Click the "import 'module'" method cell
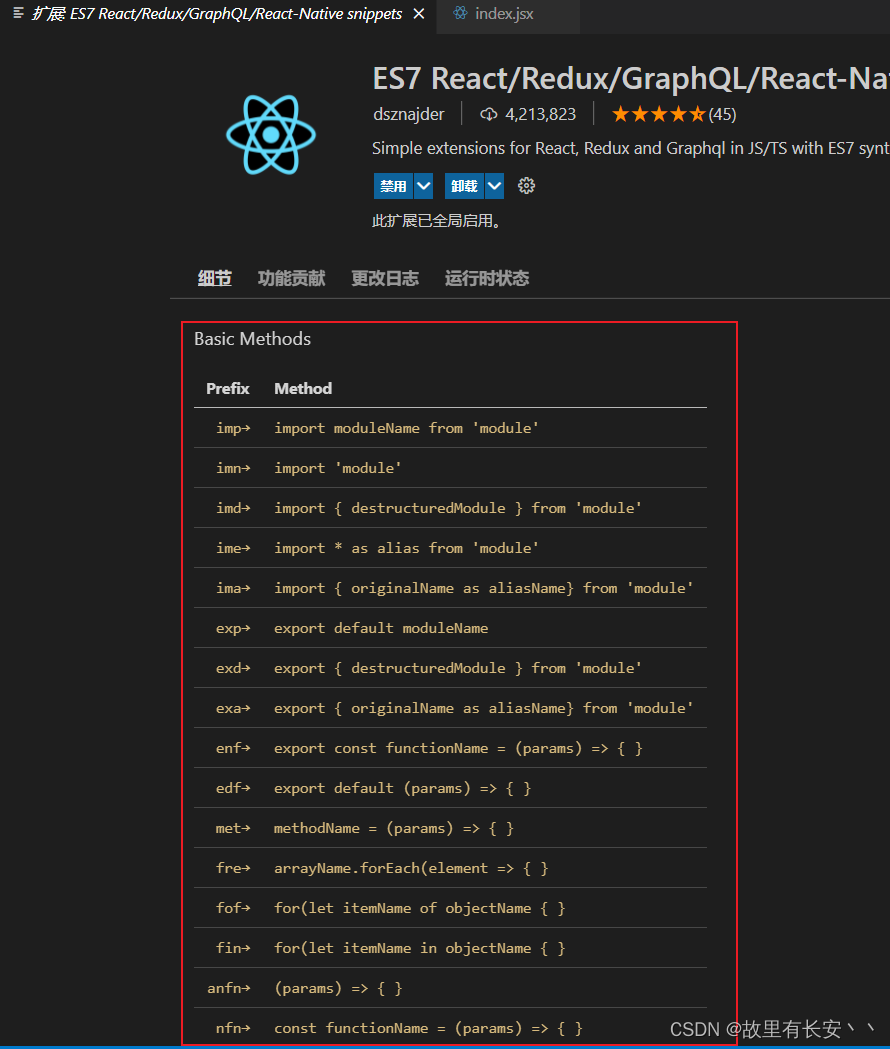 338,468
